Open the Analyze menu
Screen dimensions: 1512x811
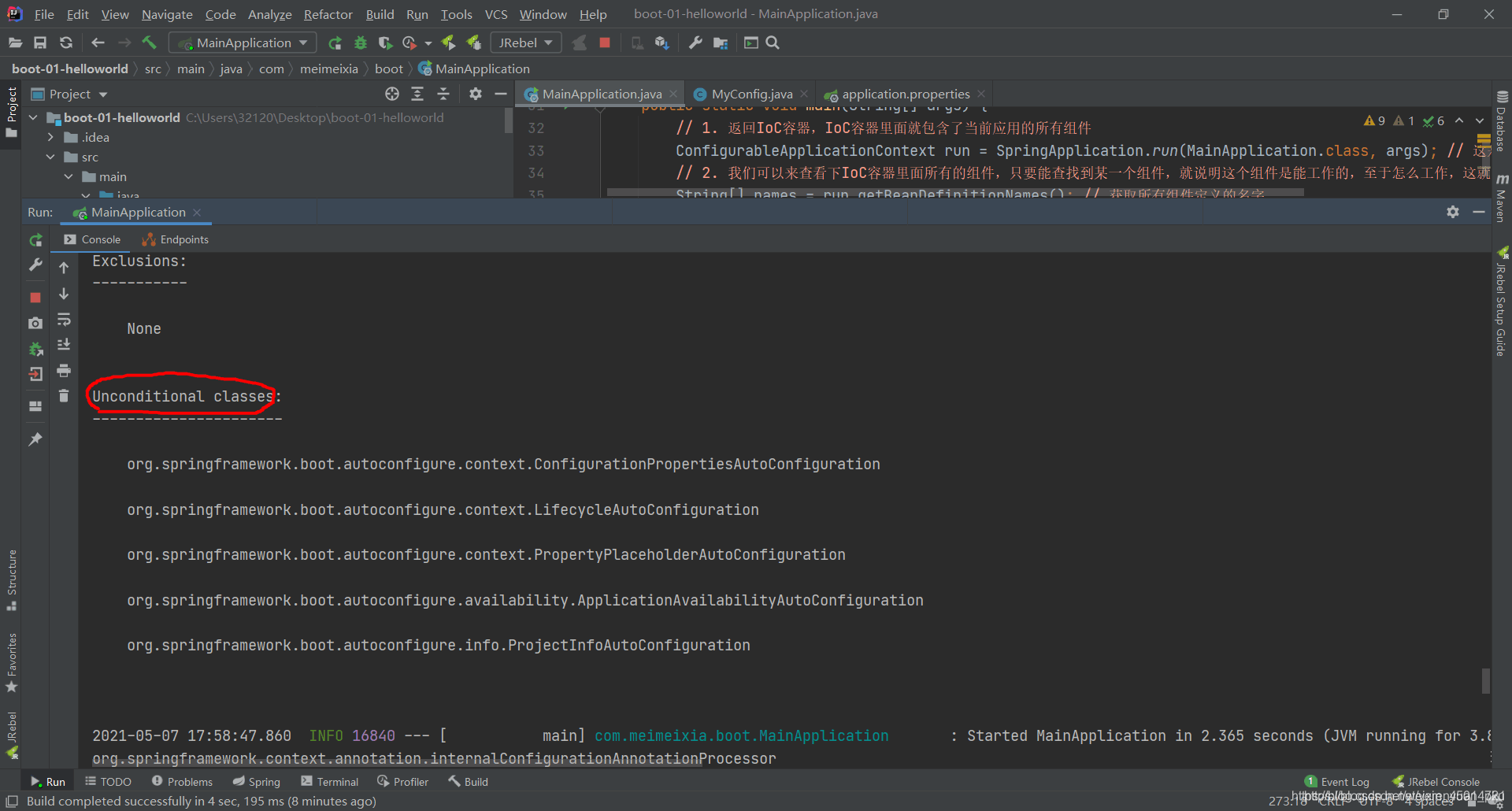269,14
